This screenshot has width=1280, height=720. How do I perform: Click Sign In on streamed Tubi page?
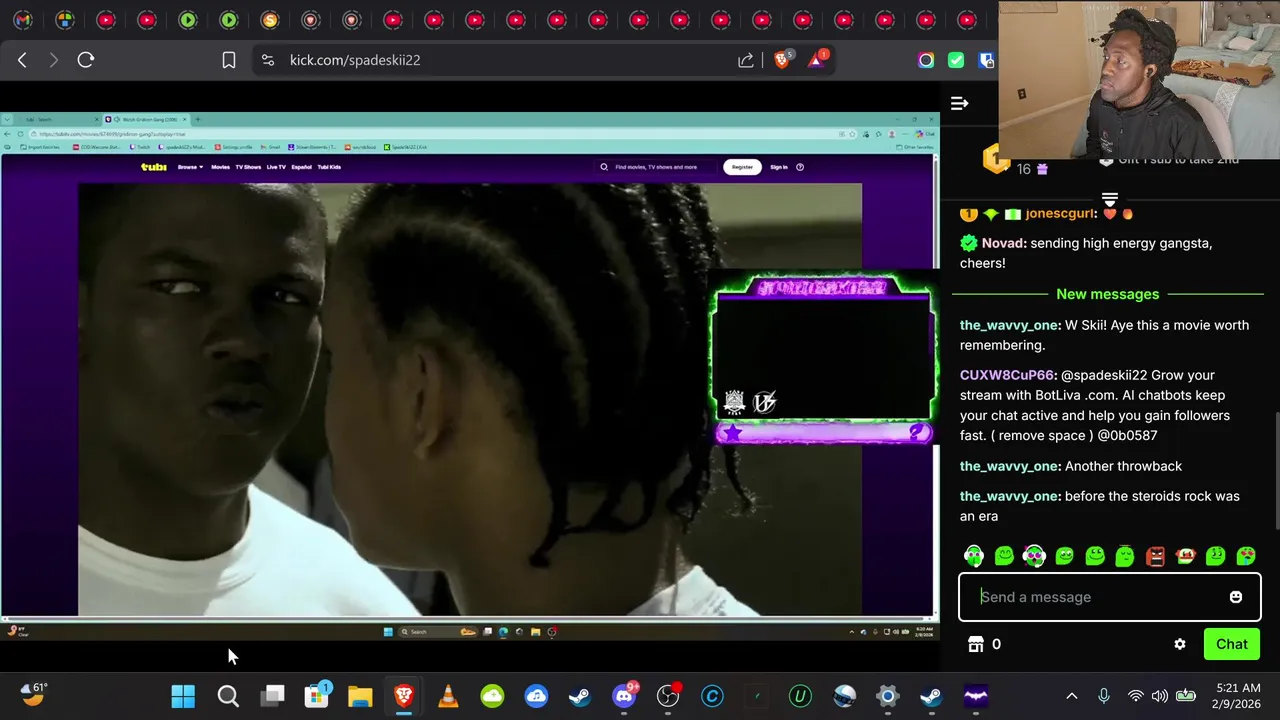tap(779, 167)
